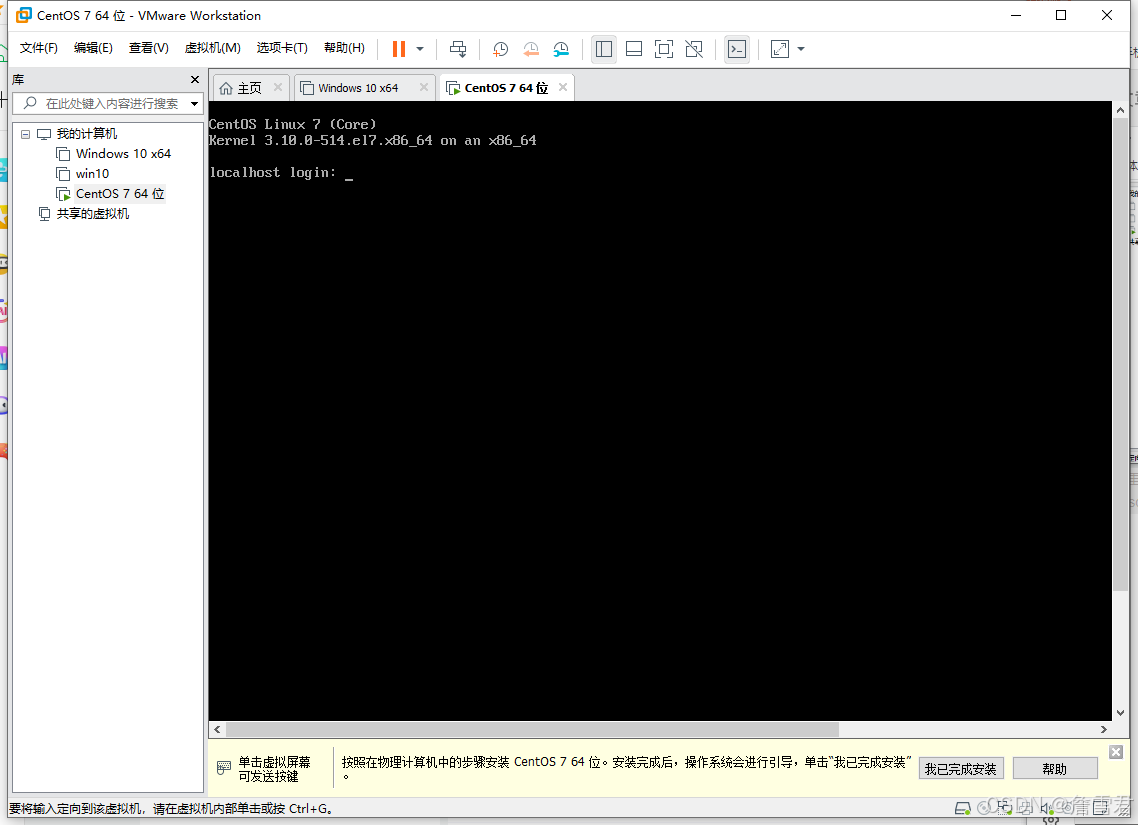Viewport: 1138px width, 825px height.
Task: Click the horizontal scrollbar thumb
Action: point(532,729)
